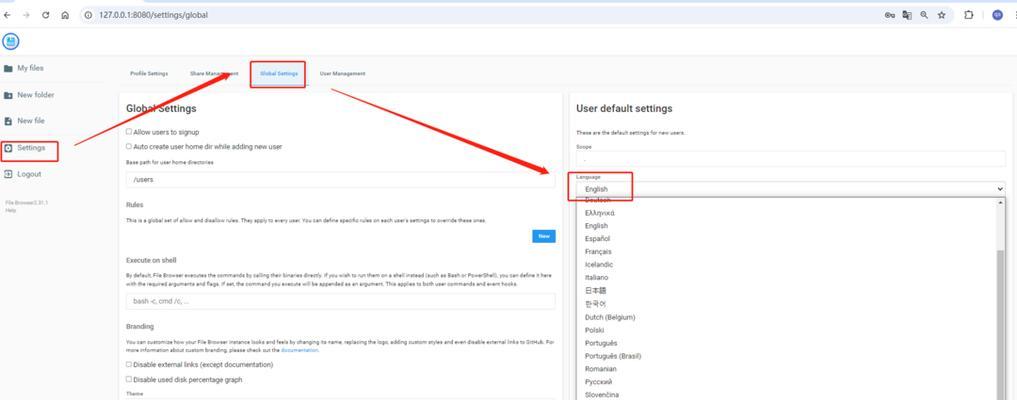Choose 日本語 language option
Viewport: 1017px width, 400px height.
(x=786, y=290)
